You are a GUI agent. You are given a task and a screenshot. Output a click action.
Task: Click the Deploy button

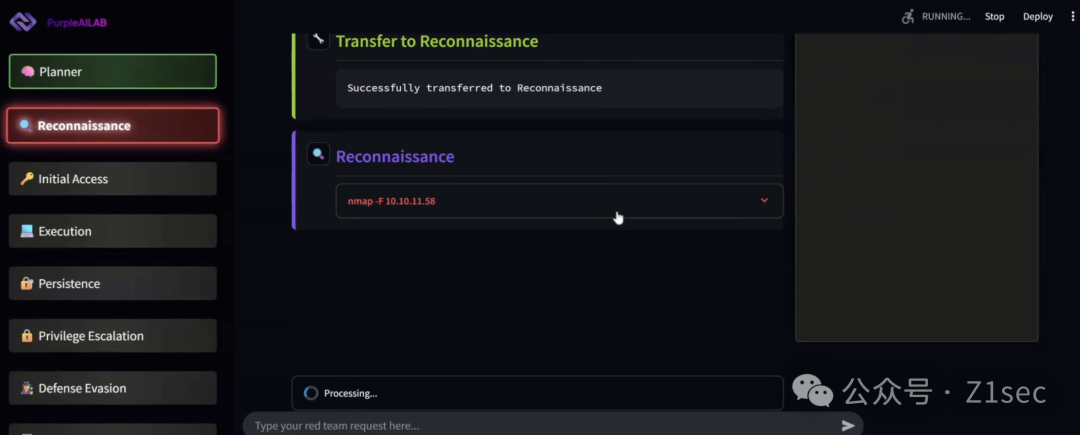coord(1038,16)
